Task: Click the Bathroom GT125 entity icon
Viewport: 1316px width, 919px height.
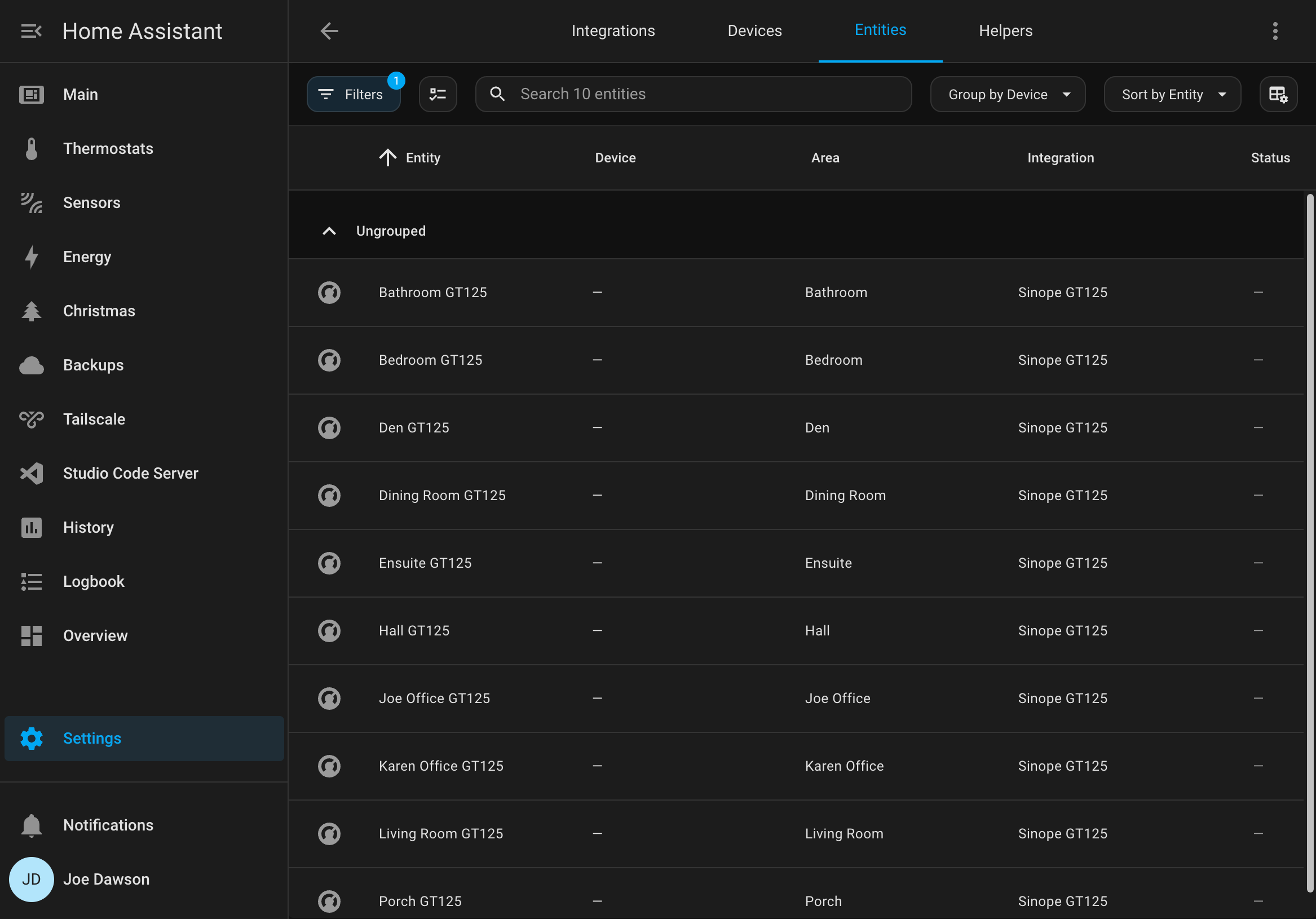Action: tap(329, 293)
